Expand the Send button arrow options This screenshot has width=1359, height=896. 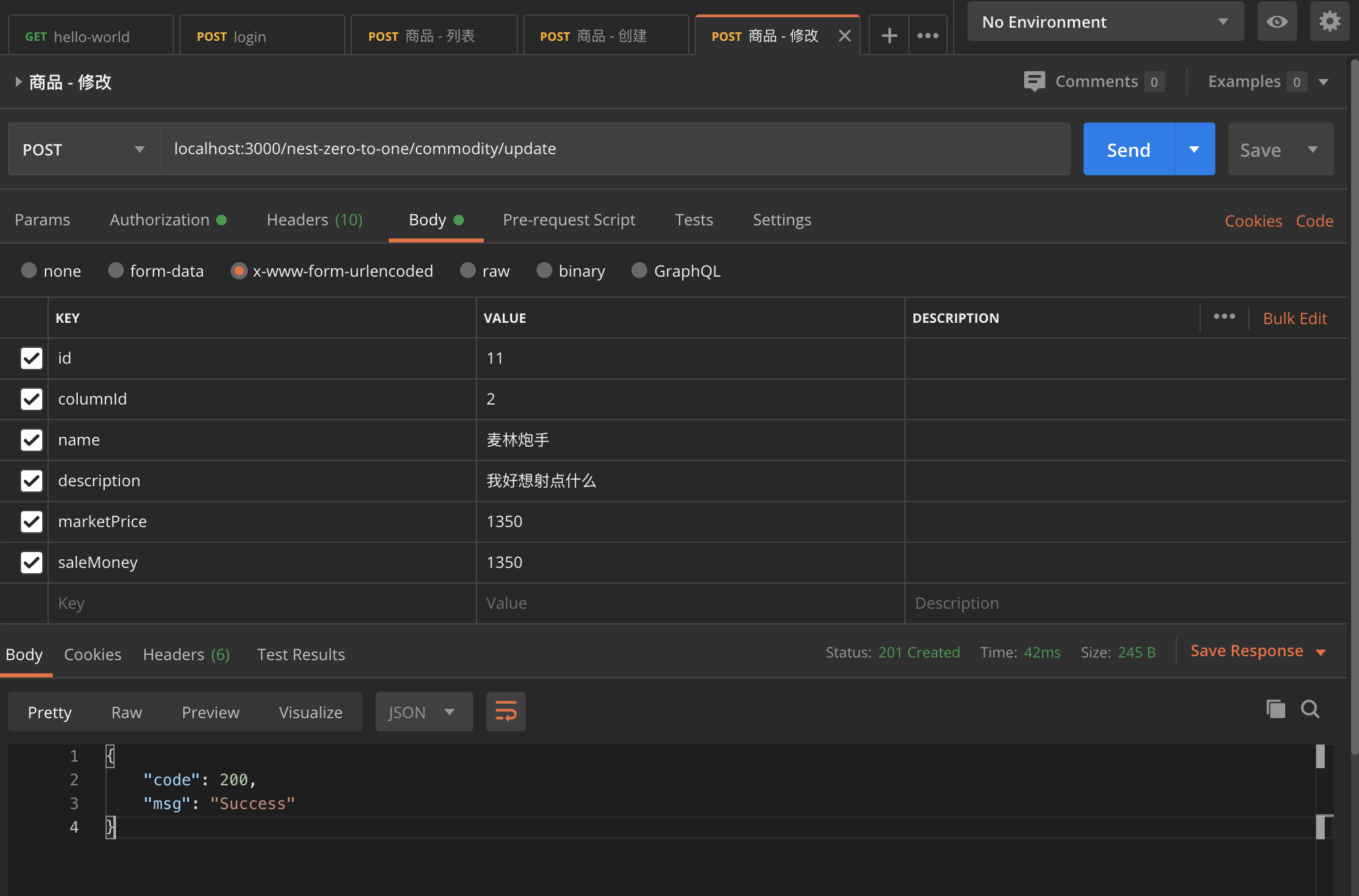tap(1194, 149)
